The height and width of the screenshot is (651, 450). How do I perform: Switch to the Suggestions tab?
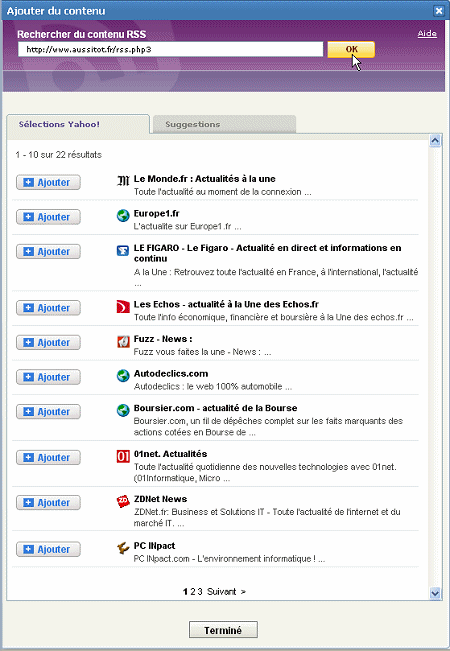coord(224,124)
